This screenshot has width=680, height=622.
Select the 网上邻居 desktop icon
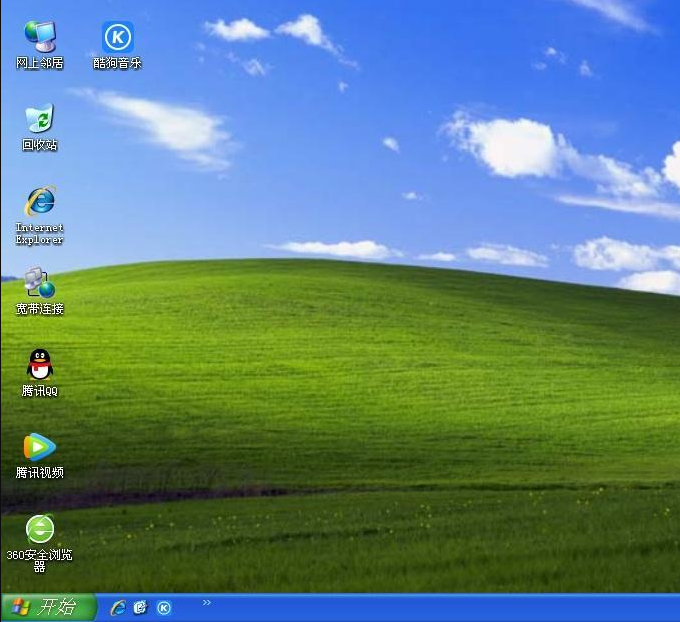(40, 36)
